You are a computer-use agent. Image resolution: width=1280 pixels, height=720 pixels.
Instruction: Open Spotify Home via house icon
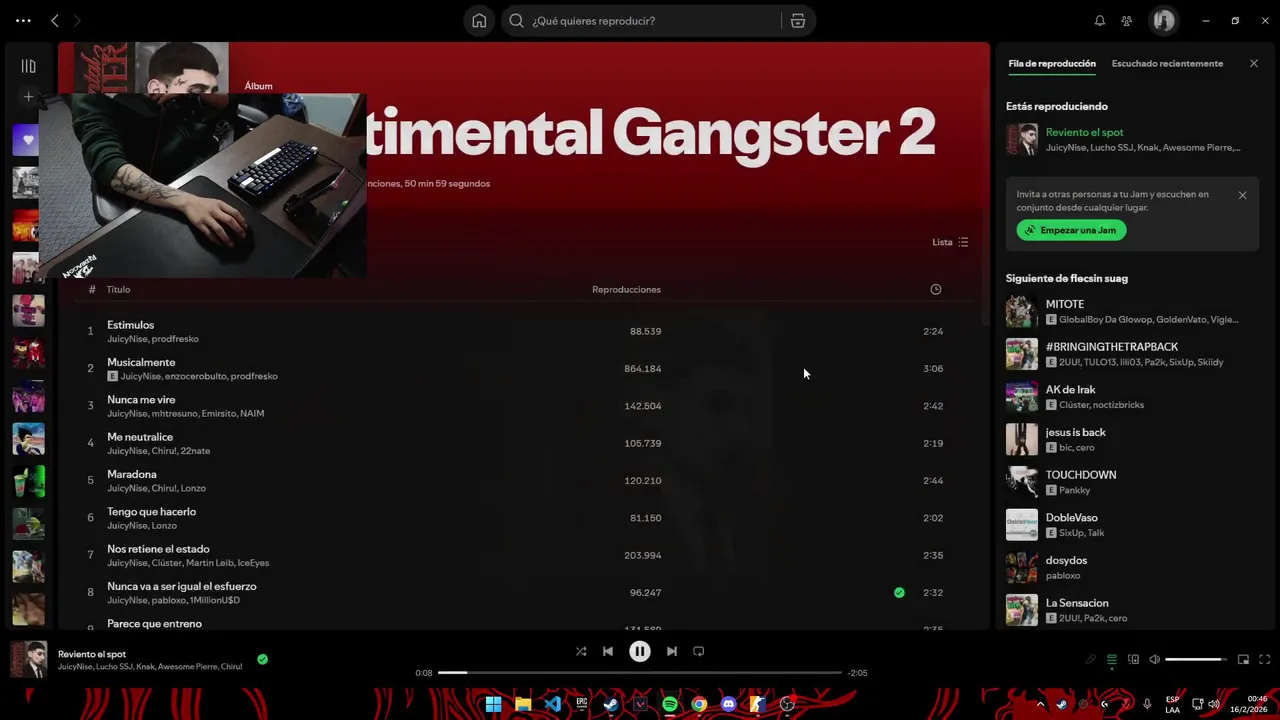tap(479, 21)
